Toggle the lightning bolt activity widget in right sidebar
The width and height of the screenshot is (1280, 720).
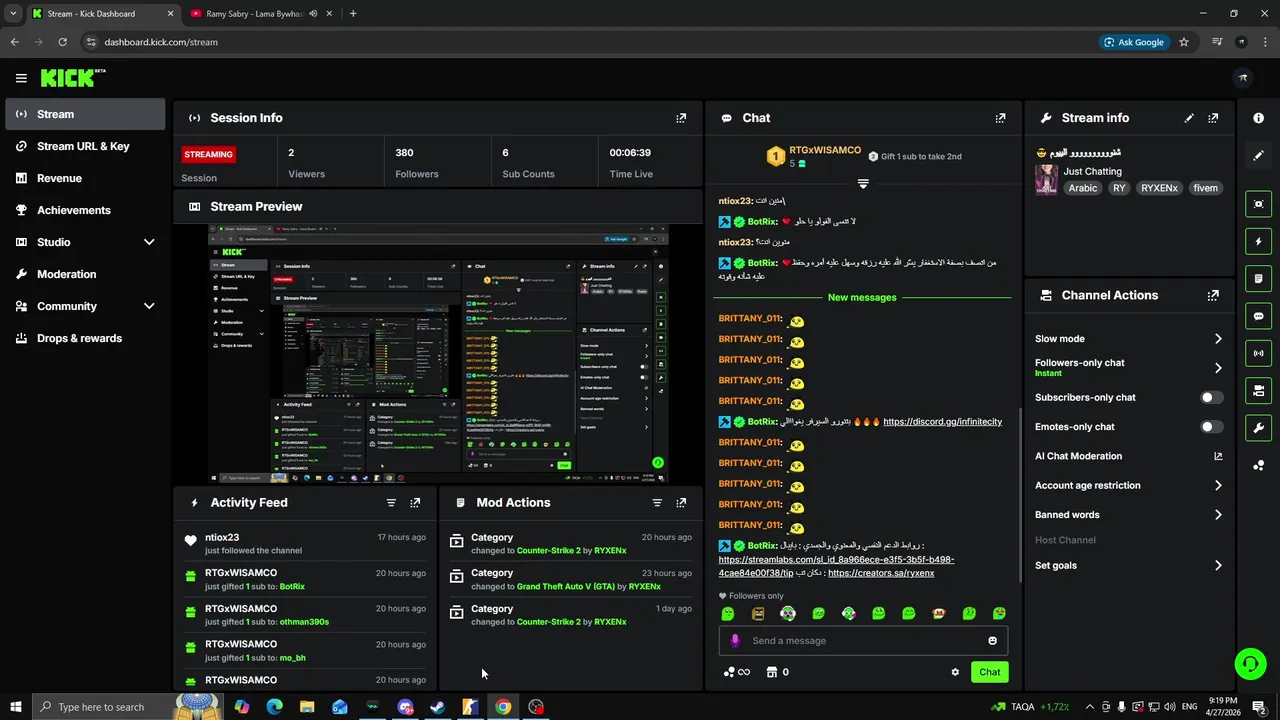(1258, 241)
